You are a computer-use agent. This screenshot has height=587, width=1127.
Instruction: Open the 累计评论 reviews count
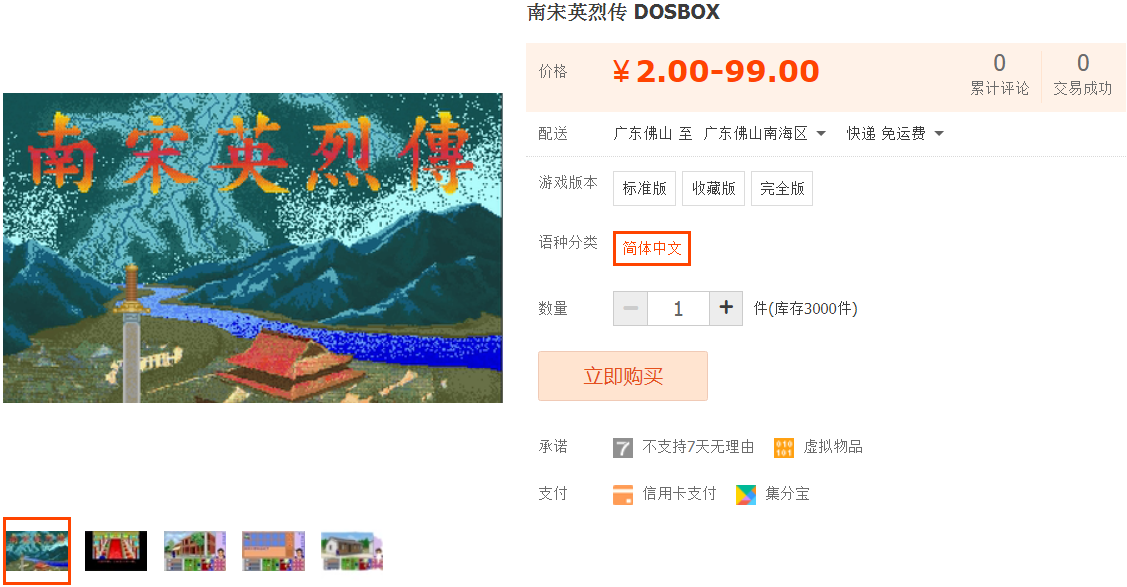click(x=999, y=75)
